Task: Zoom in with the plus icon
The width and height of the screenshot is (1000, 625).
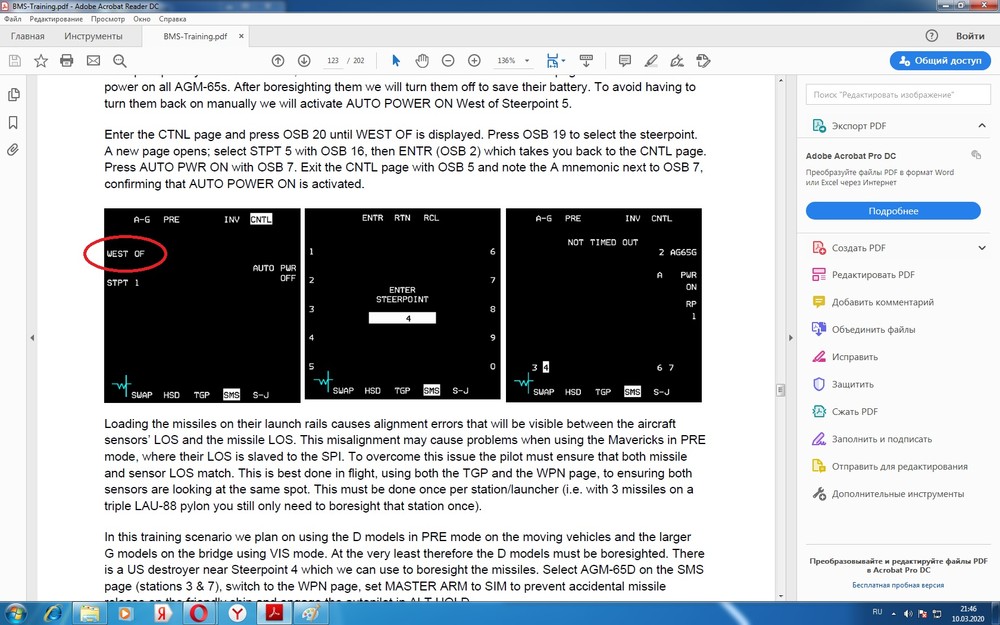Action: point(474,61)
